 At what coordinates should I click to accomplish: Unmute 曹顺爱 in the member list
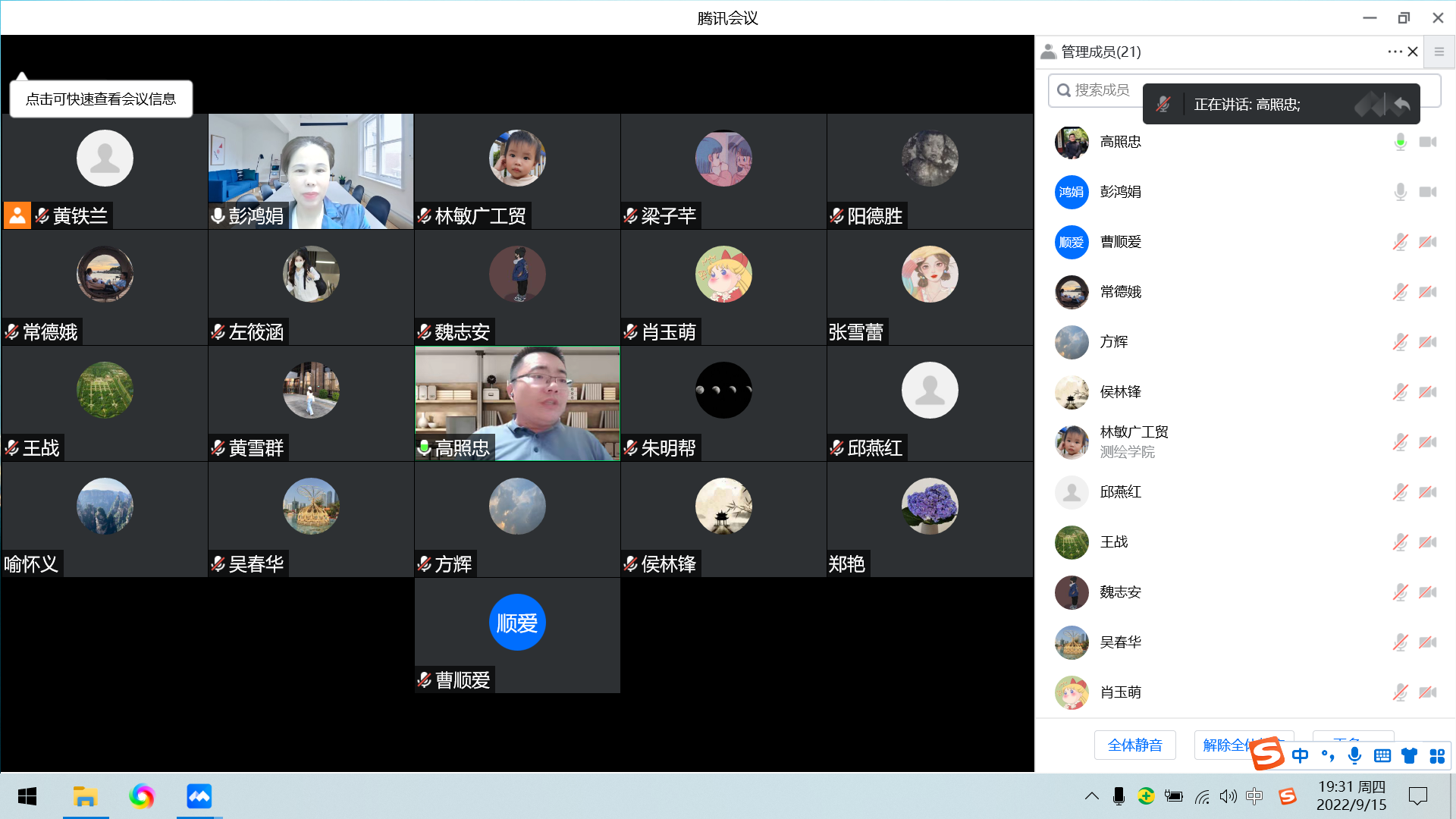[x=1400, y=242]
